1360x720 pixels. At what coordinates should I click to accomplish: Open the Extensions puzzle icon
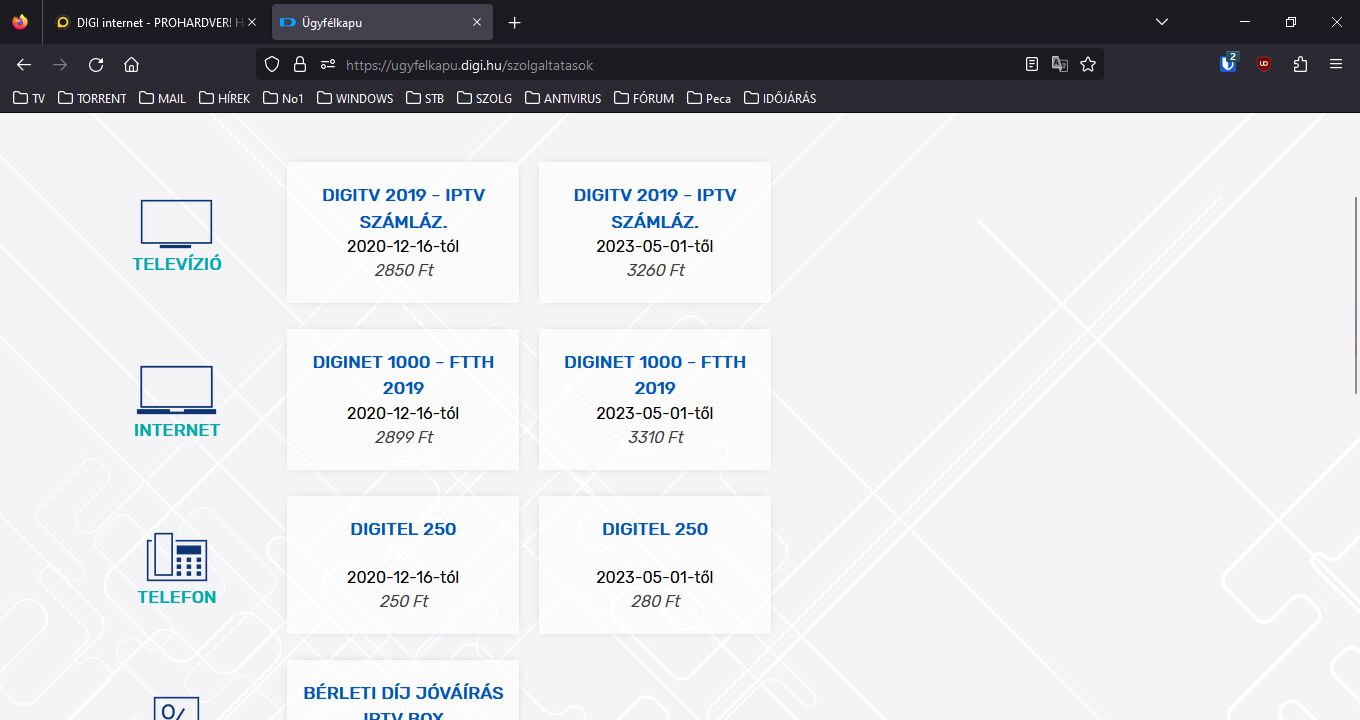click(1300, 65)
